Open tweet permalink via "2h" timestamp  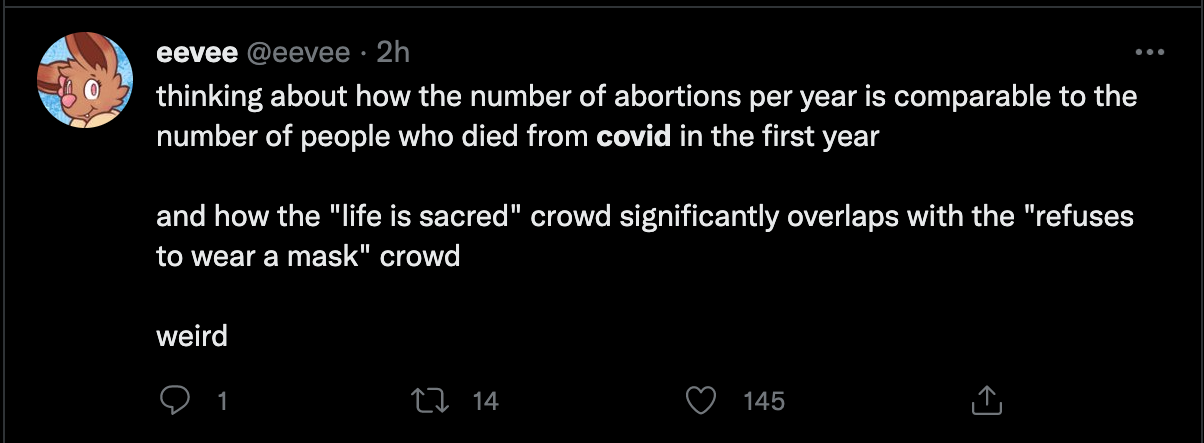tap(393, 54)
